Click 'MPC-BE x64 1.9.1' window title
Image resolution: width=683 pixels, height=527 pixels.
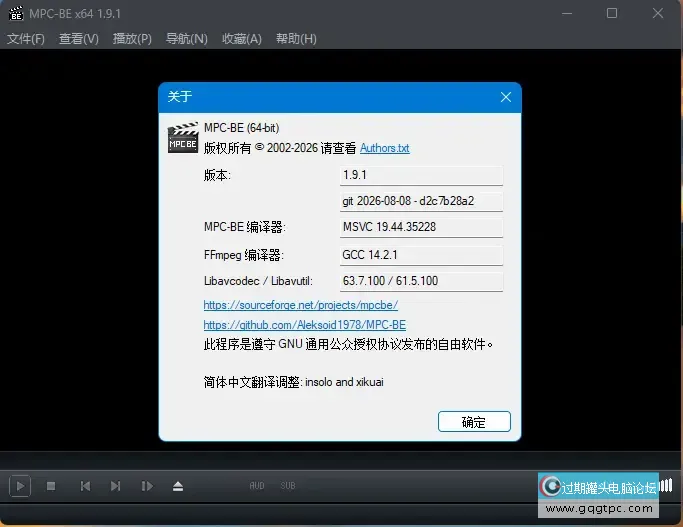75,14
